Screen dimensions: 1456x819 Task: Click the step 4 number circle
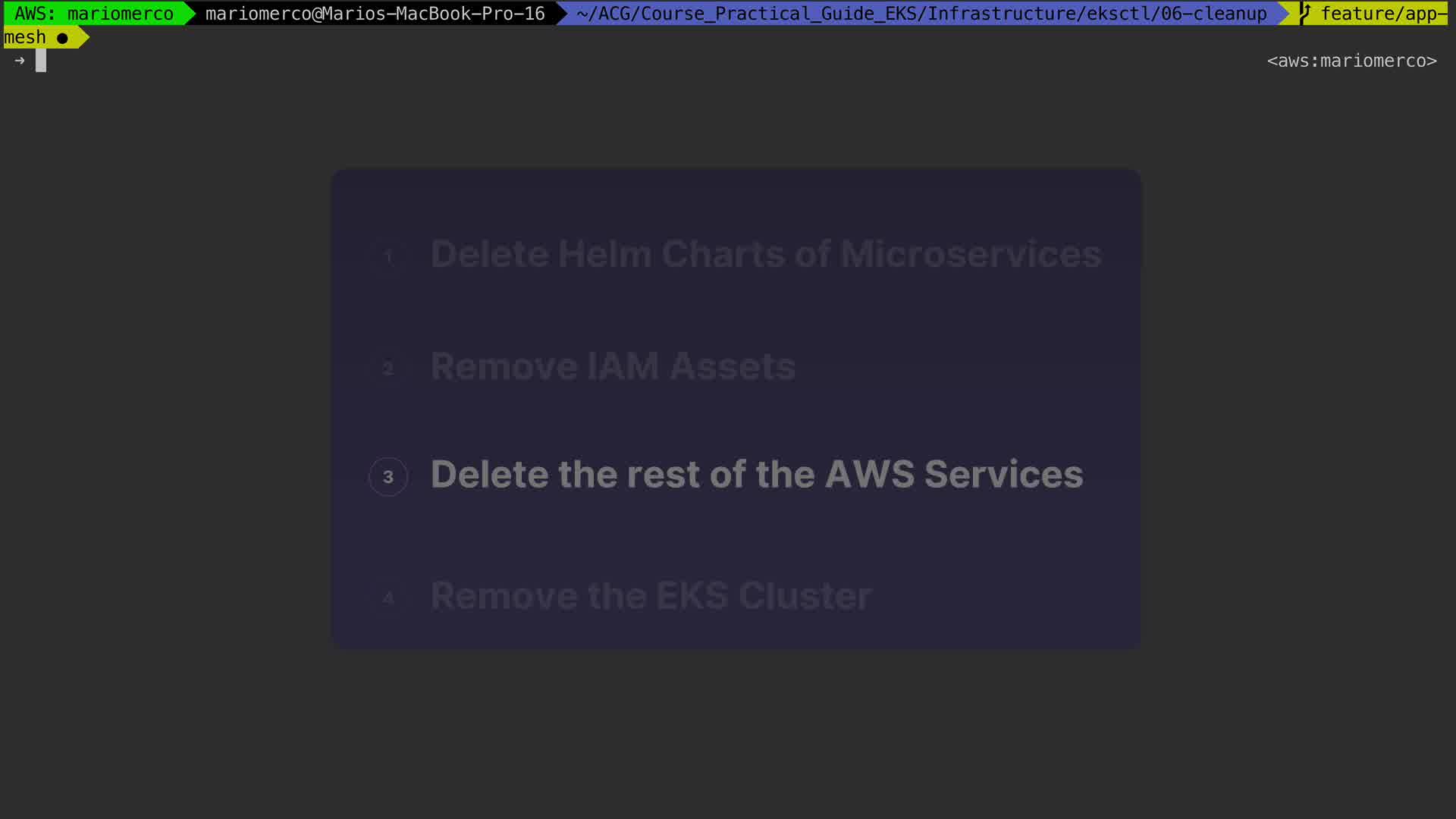(x=388, y=598)
